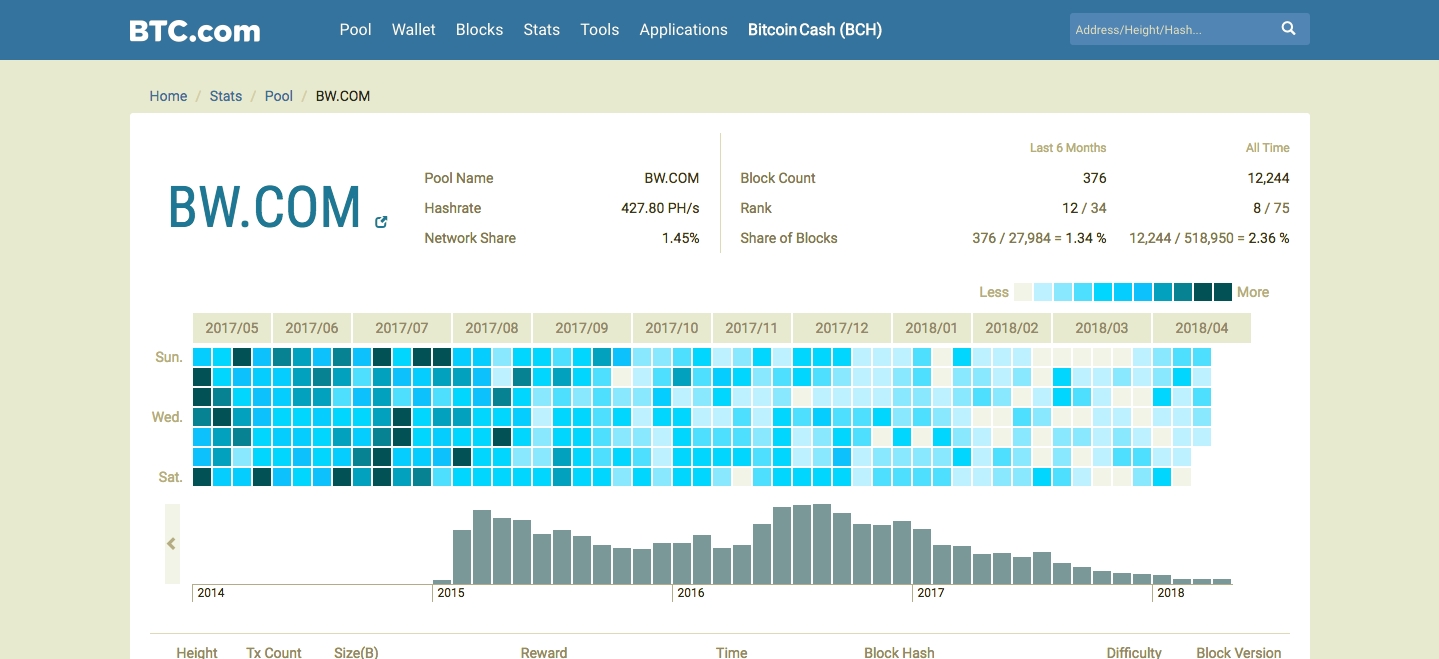Click the Sat. row label of the heatmap
1439x659 pixels.
tap(171, 477)
